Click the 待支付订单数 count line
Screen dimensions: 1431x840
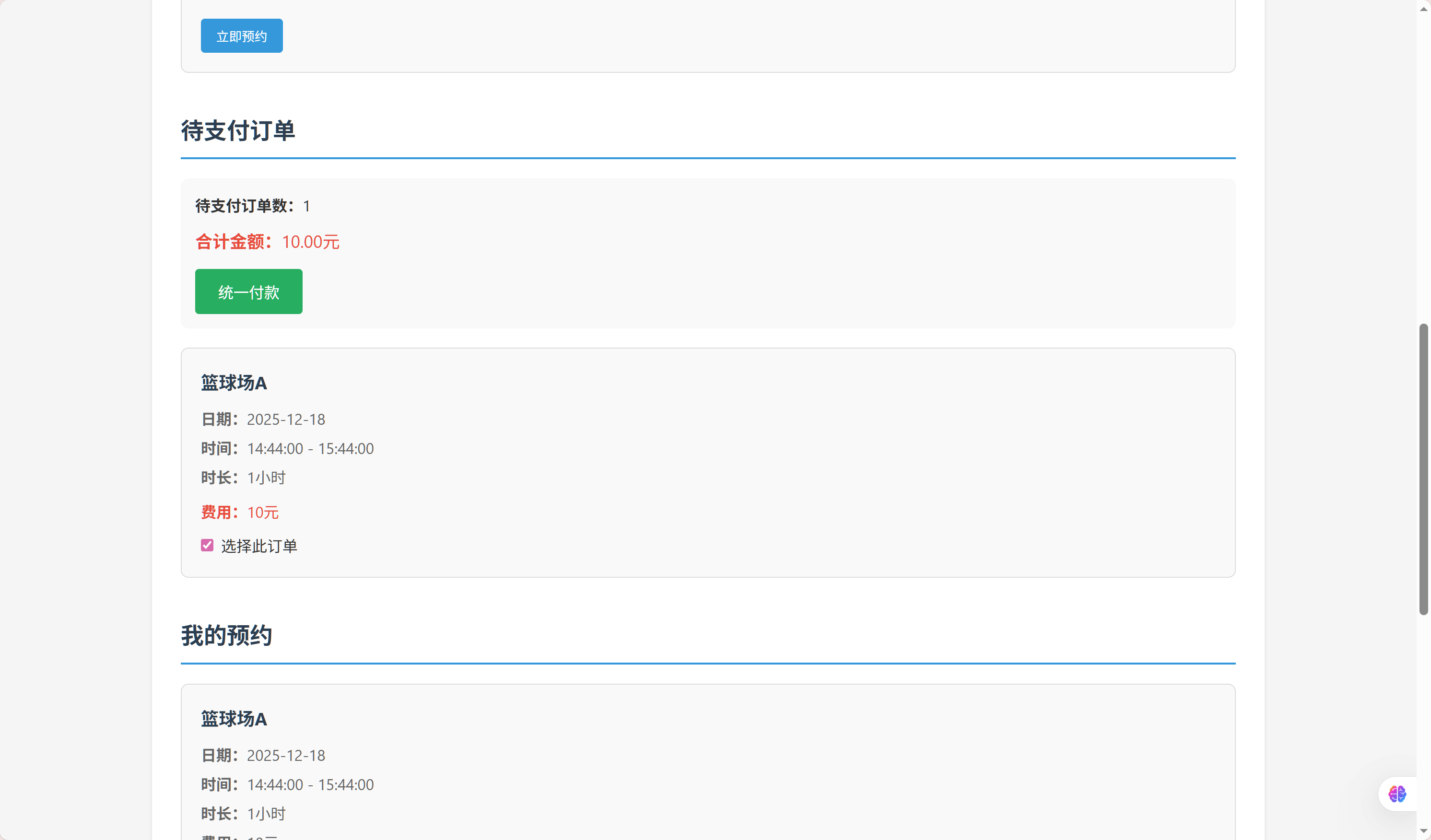253,206
